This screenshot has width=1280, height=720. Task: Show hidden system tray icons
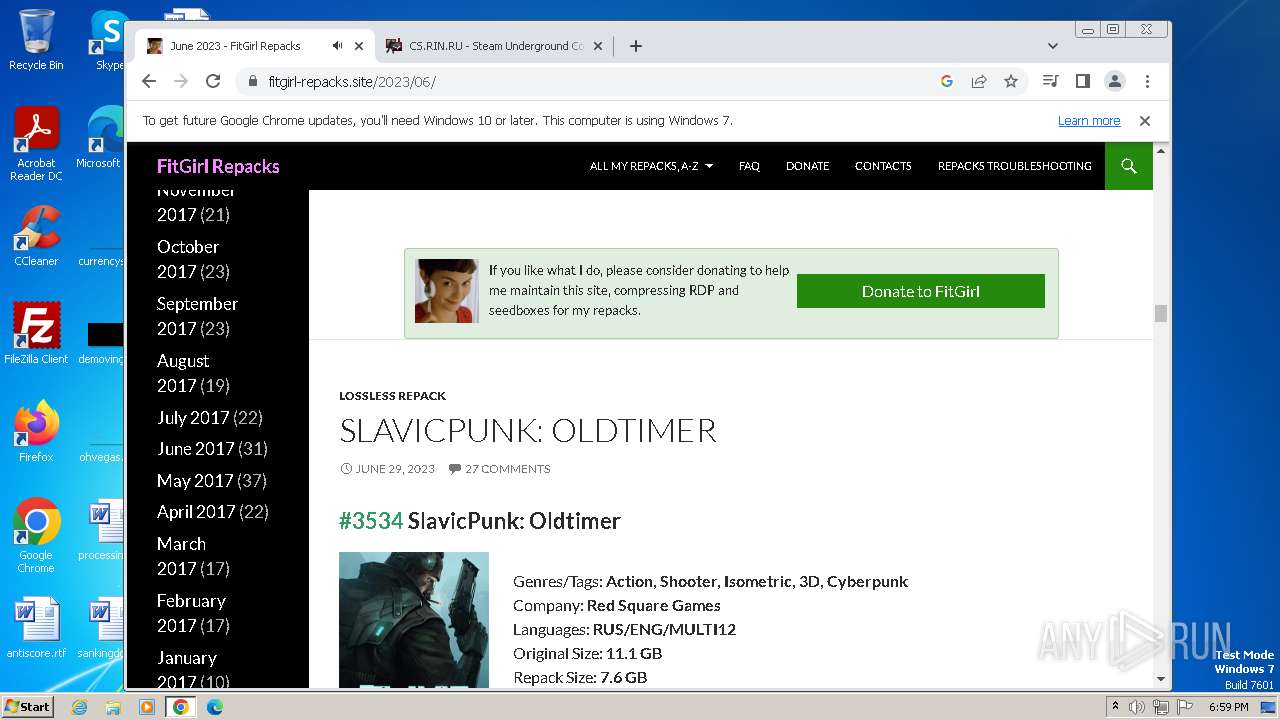(x=1115, y=707)
